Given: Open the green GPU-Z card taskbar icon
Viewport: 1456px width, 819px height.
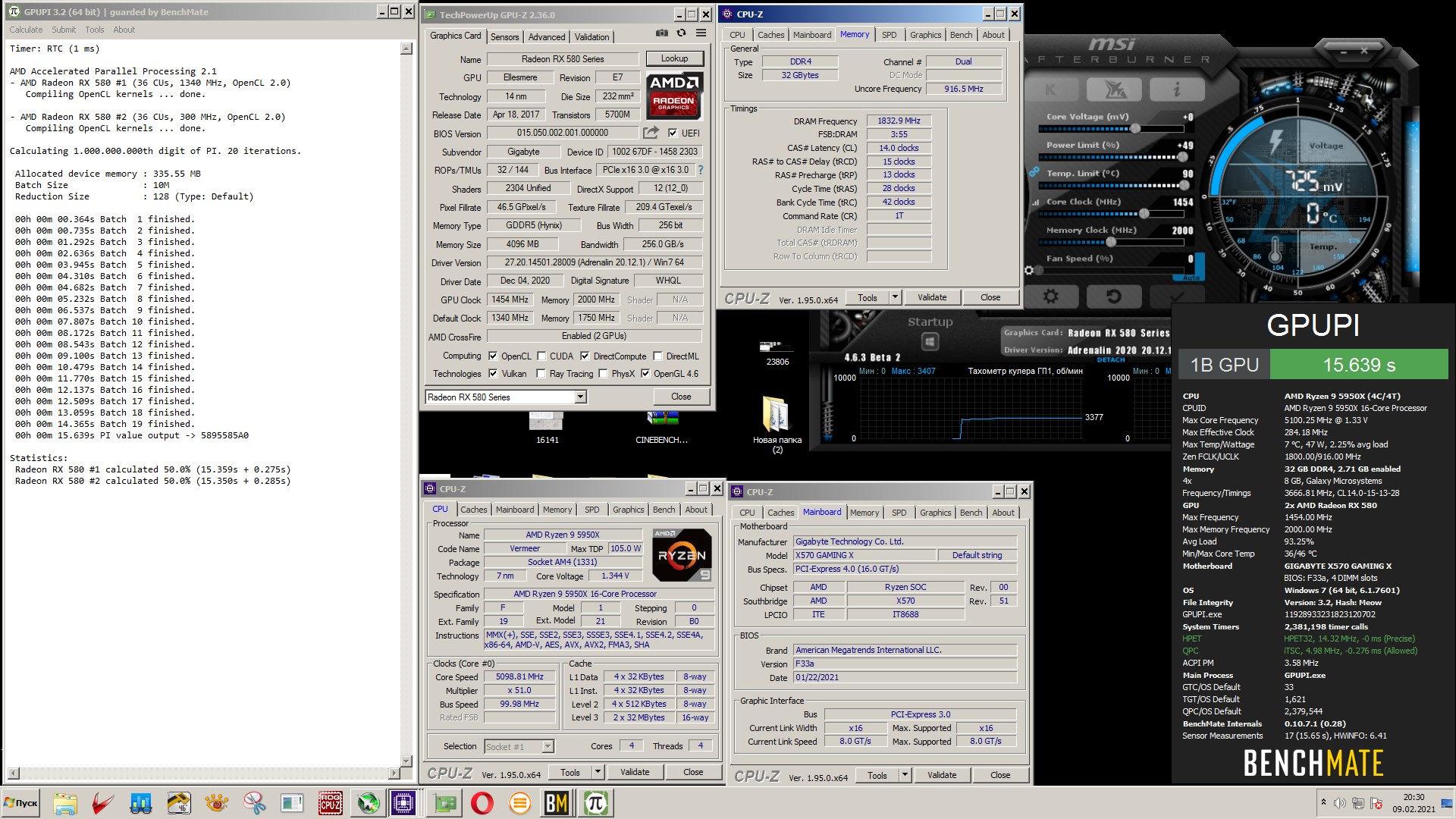Looking at the screenshot, I should (445, 803).
